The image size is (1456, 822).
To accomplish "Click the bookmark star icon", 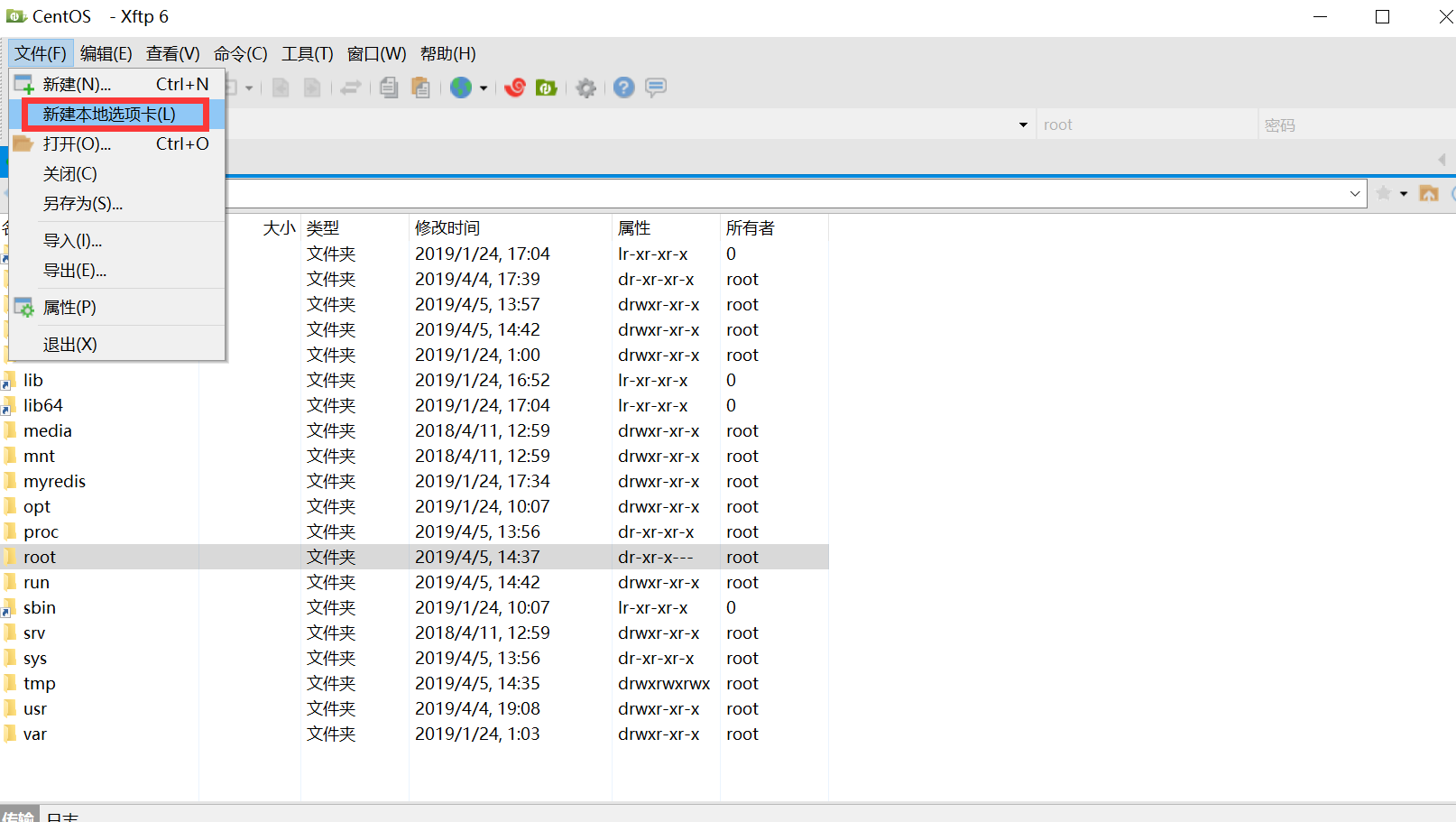I will tap(1384, 193).
